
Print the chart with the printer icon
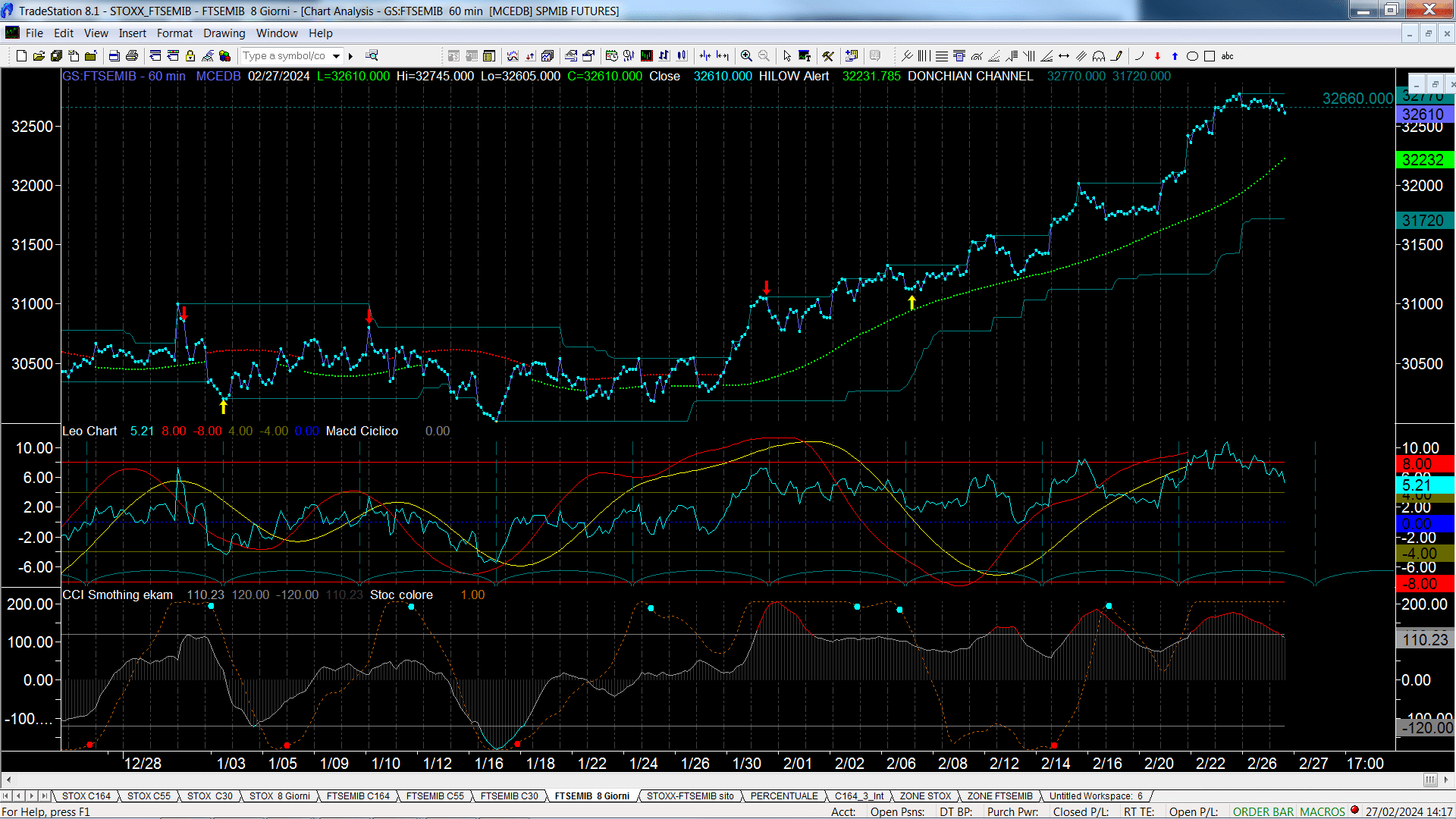pos(132,56)
